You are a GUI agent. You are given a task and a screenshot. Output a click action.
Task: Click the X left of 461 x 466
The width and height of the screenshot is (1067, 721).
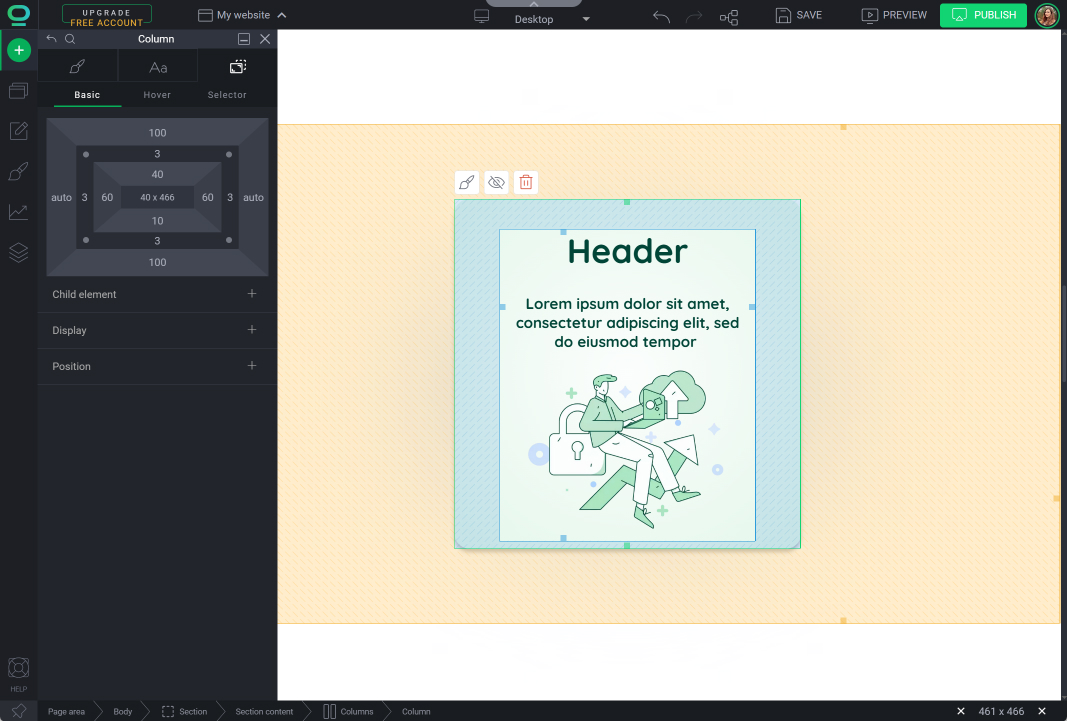point(961,711)
